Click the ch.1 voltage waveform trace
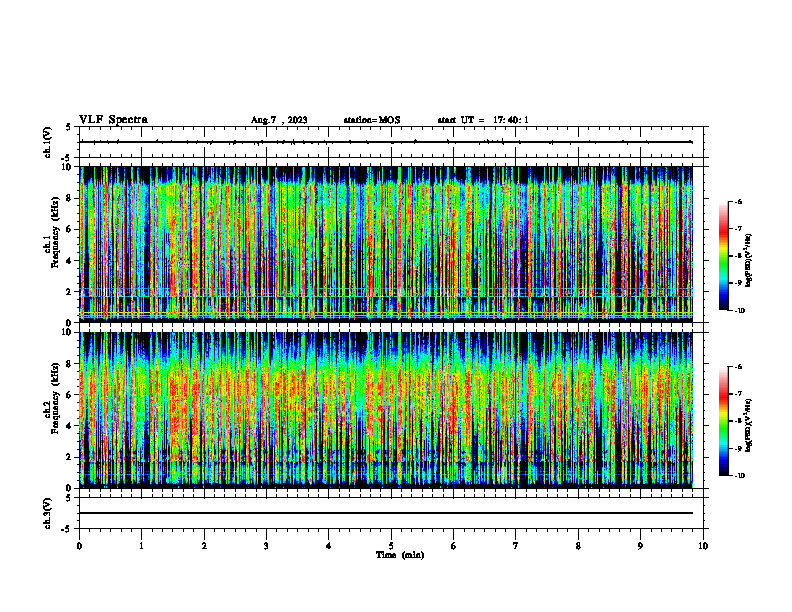 click(386, 142)
